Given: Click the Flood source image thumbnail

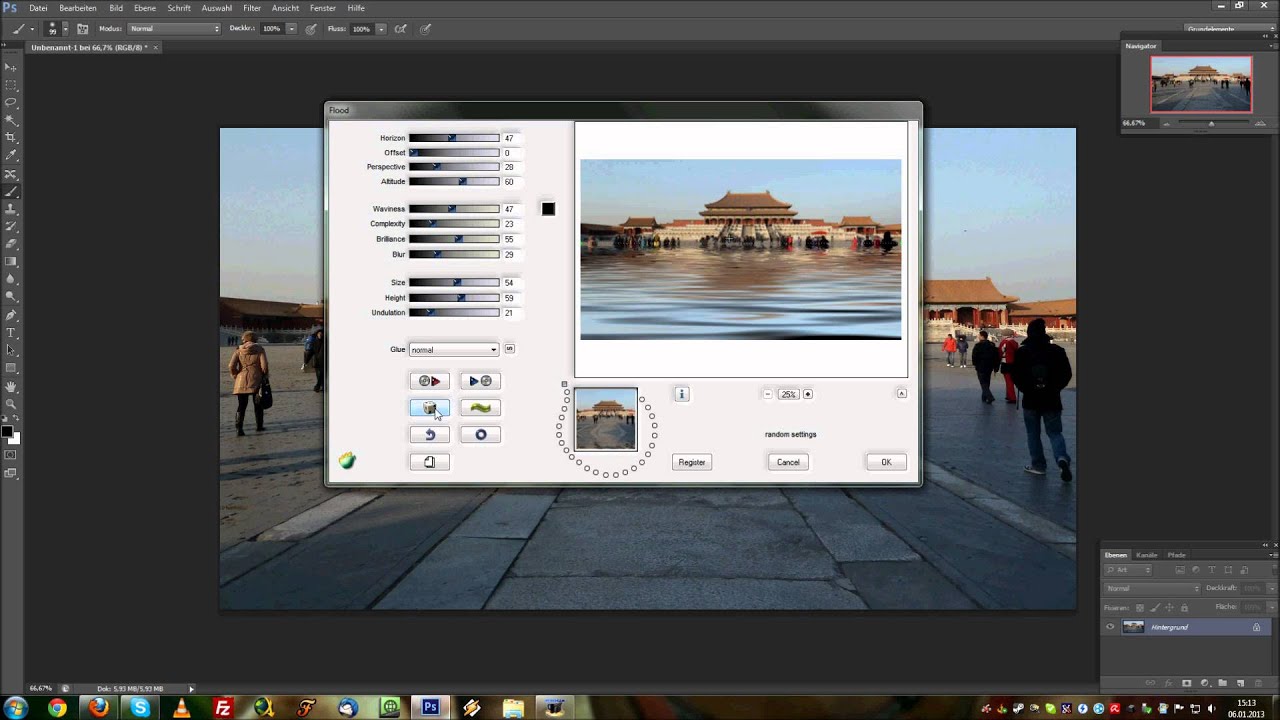Looking at the screenshot, I should [x=606, y=419].
